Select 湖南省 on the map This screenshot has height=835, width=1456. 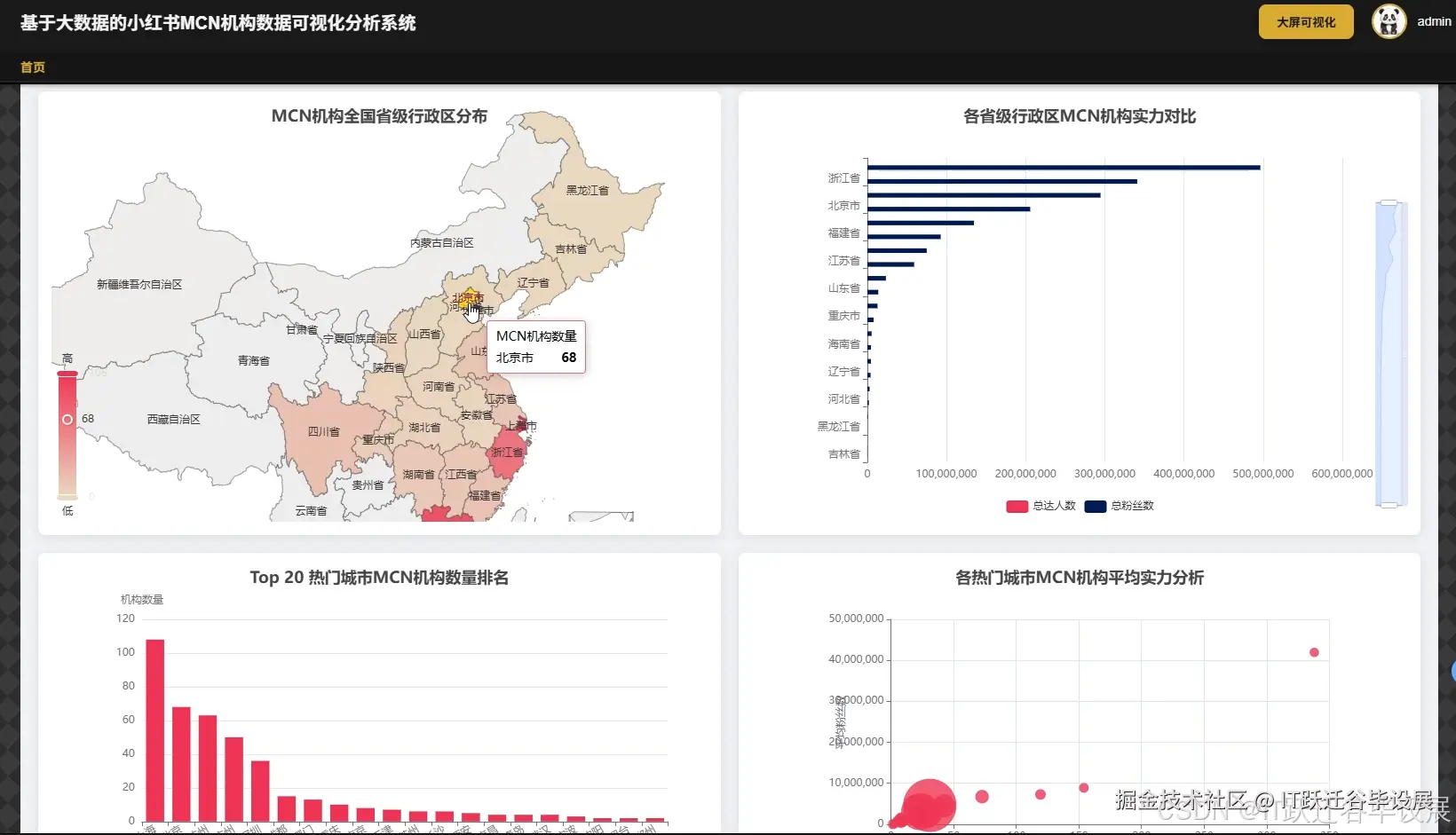point(418,475)
